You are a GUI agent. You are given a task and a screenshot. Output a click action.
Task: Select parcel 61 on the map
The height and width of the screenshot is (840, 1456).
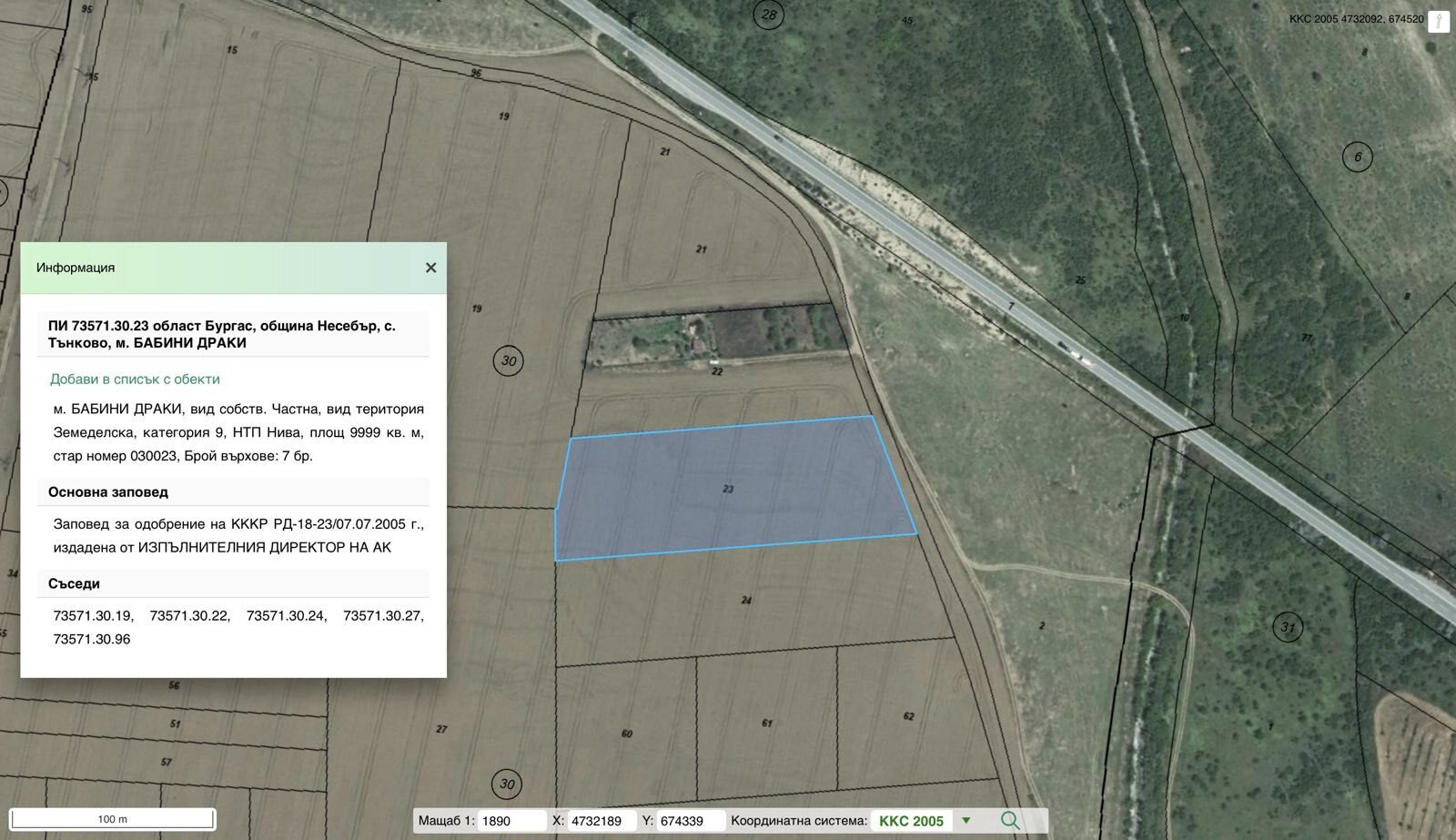767,724
